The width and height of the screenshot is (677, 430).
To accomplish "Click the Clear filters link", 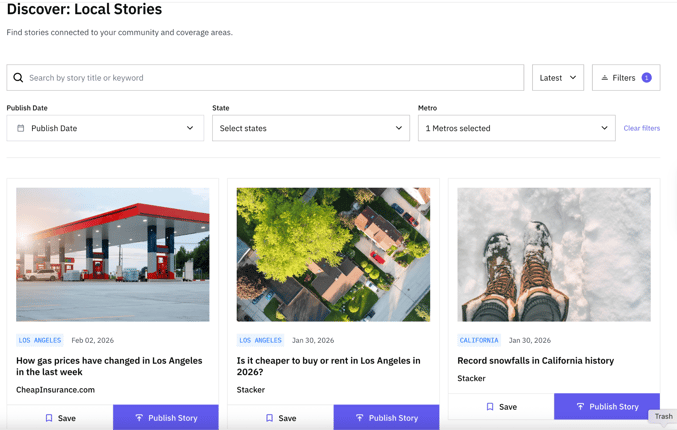I will point(641,128).
